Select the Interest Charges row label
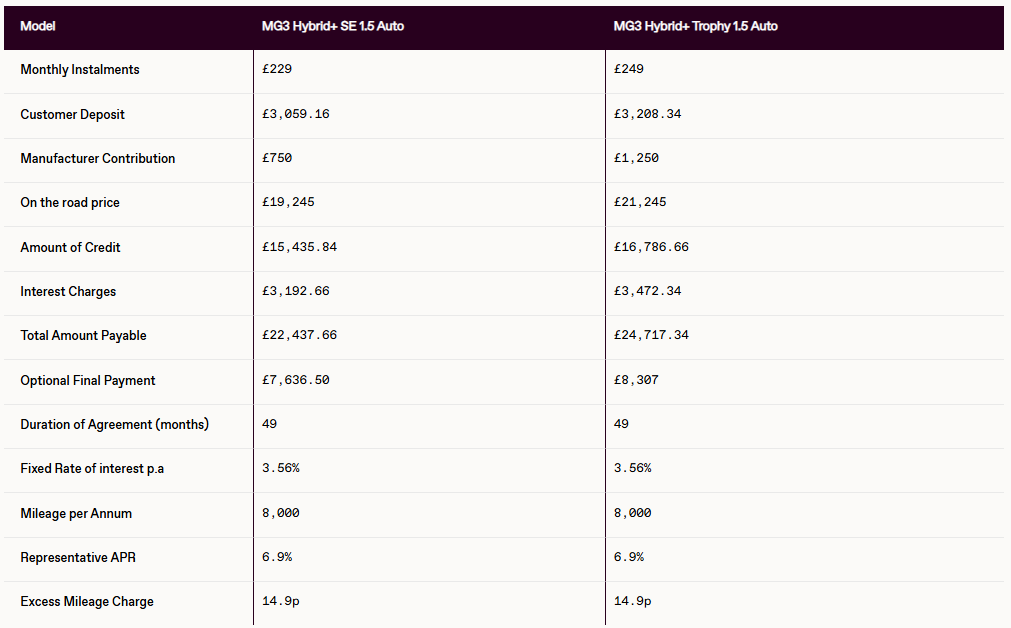Screen dimensions: 1011x628 pos(68,291)
